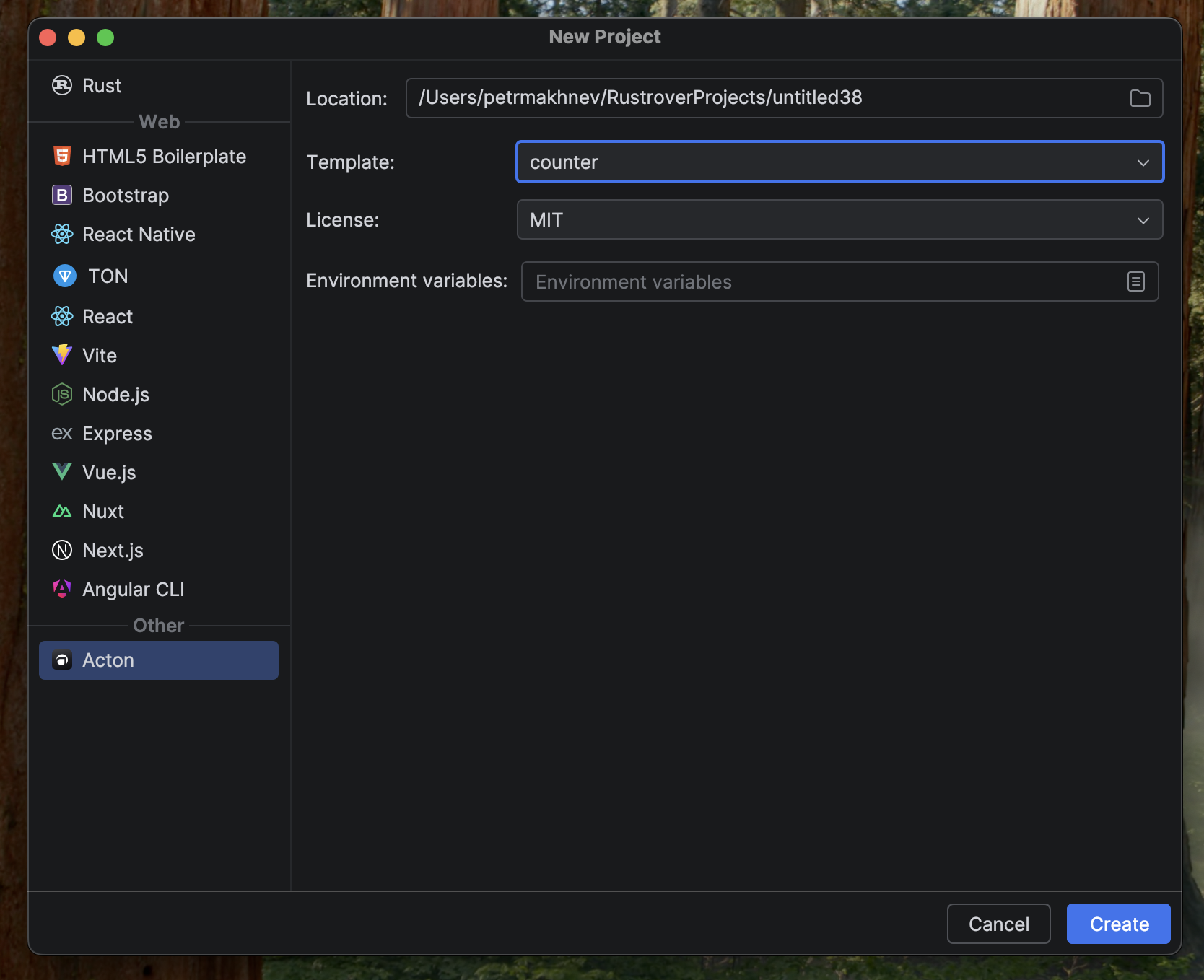Click into the Location path field
This screenshot has width=1204, height=980.
(765, 98)
